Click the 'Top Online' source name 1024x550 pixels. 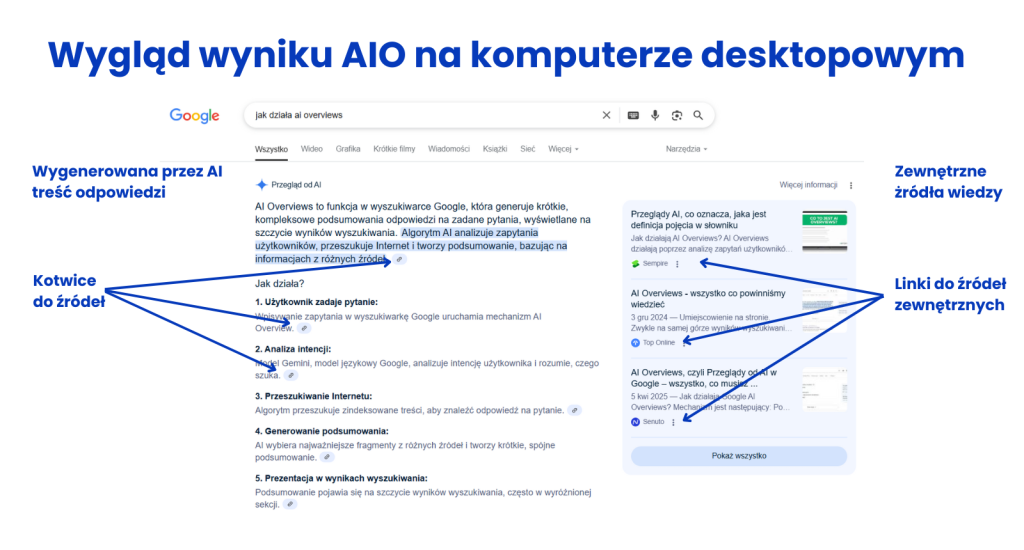point(659,343)
